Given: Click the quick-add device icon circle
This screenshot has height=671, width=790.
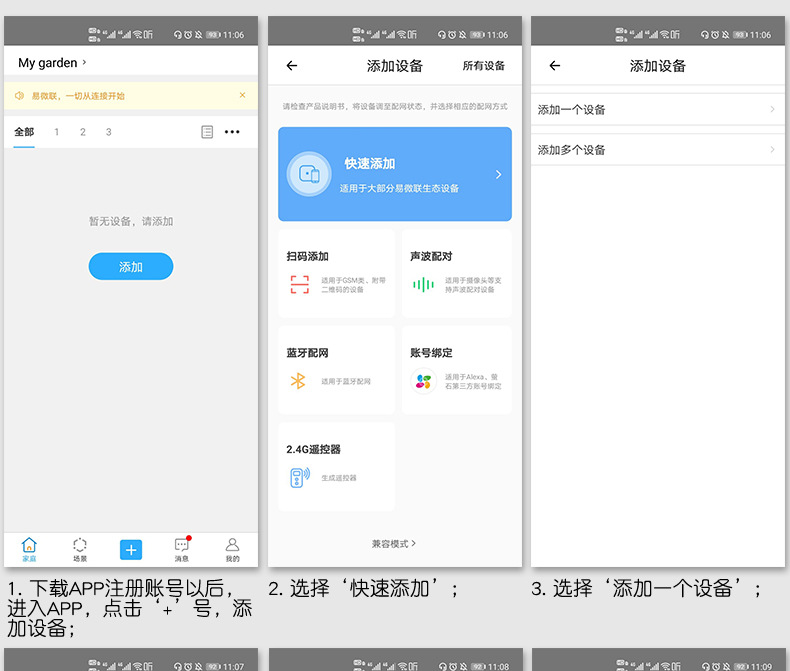Looking at the screenshot, I should pos(309,174).
